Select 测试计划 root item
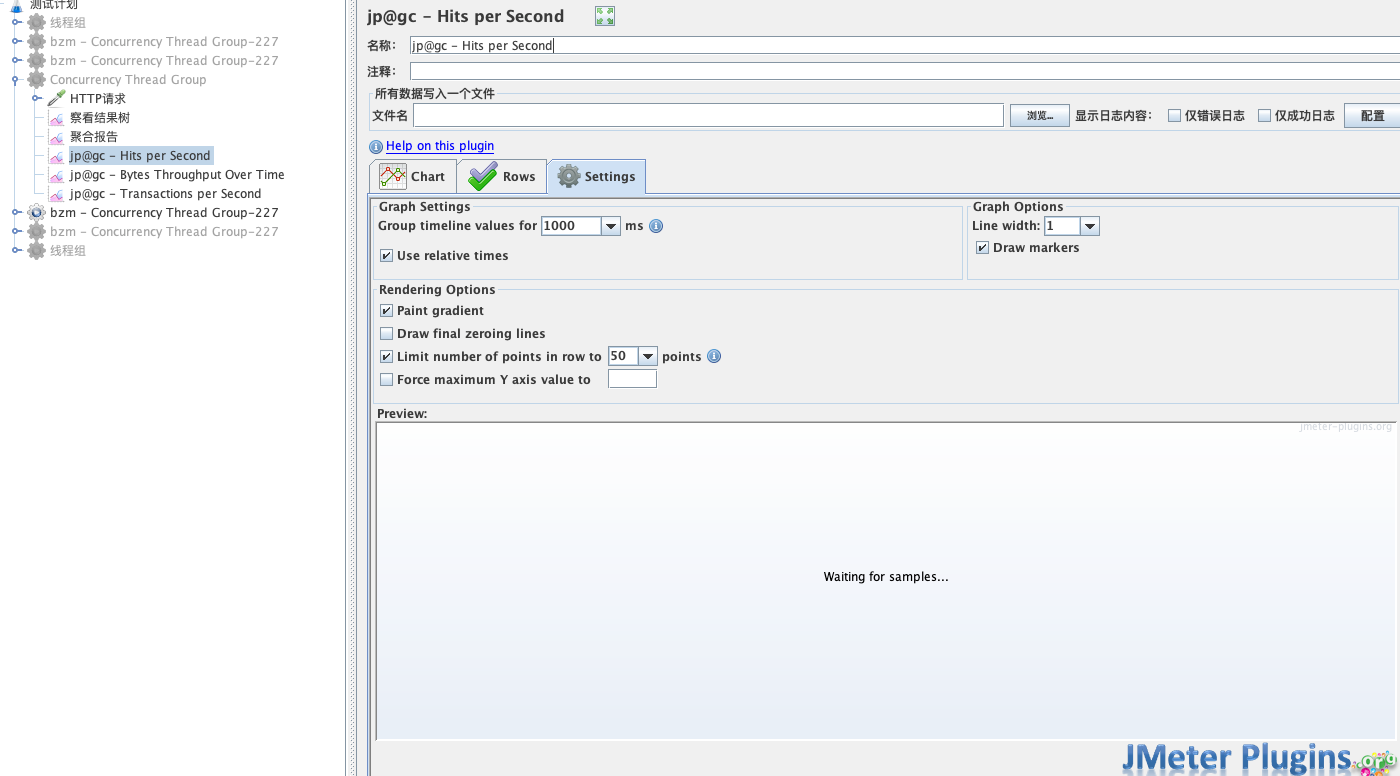 pyautogui.click(x=54, y=5)
